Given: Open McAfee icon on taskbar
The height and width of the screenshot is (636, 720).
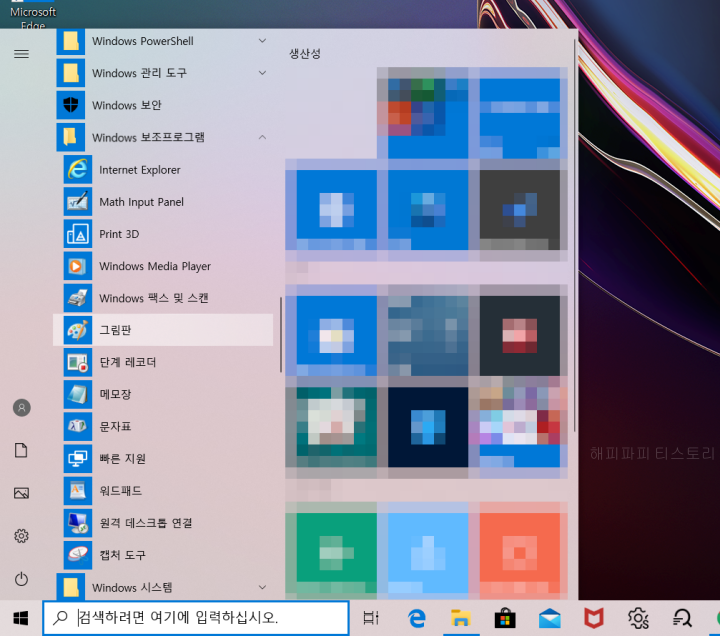Looking at the screenshot, I should click(594, 618).
